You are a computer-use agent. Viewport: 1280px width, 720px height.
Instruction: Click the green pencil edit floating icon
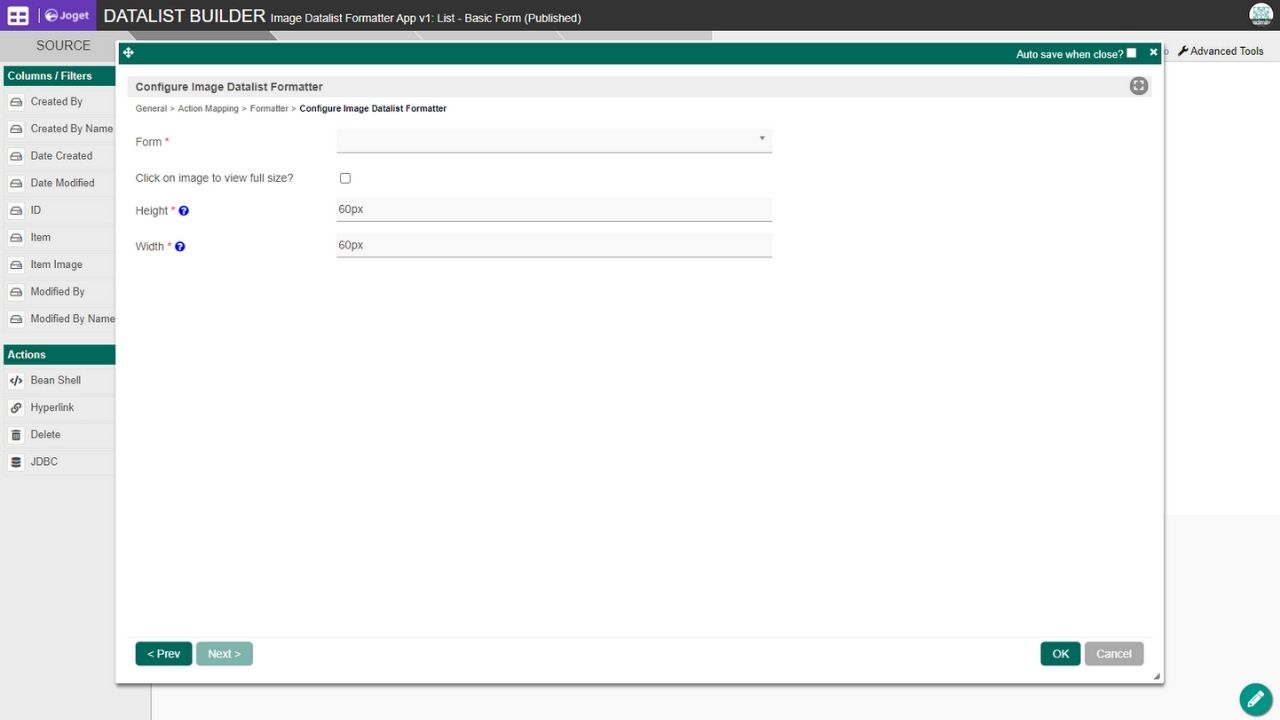1256,700
